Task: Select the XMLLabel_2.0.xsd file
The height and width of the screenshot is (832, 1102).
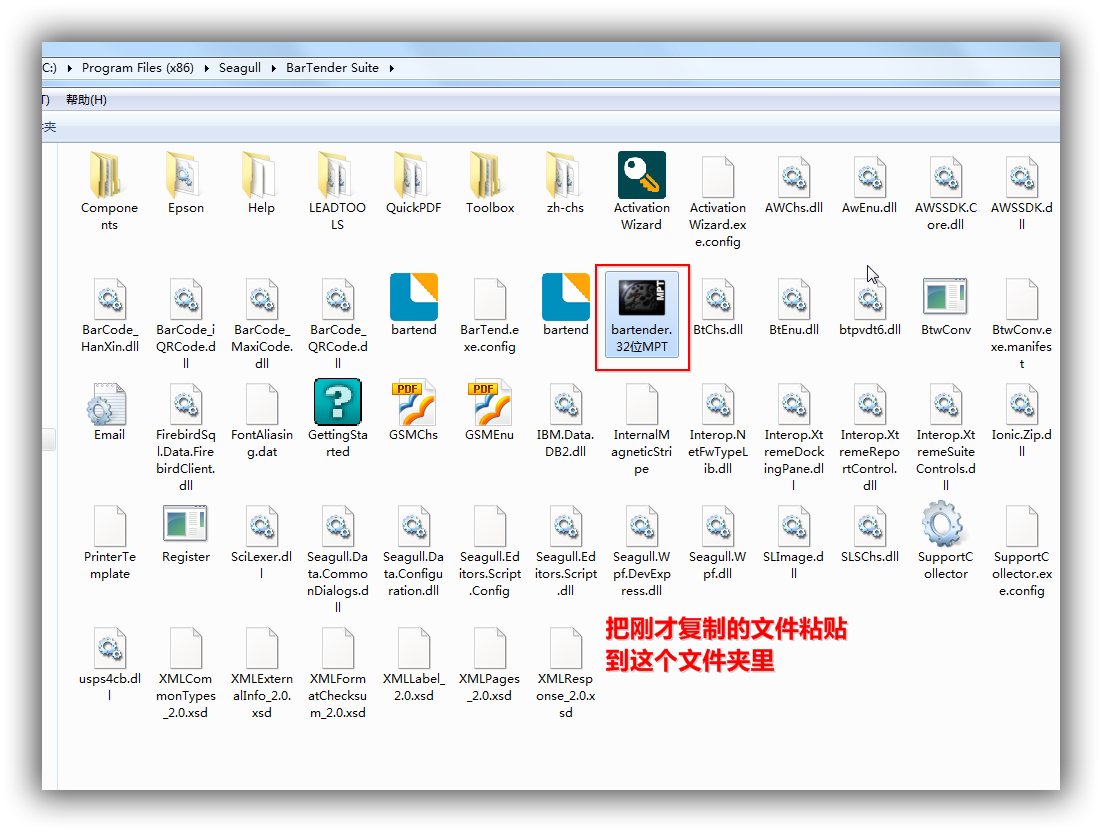Action: click(413, 648)
